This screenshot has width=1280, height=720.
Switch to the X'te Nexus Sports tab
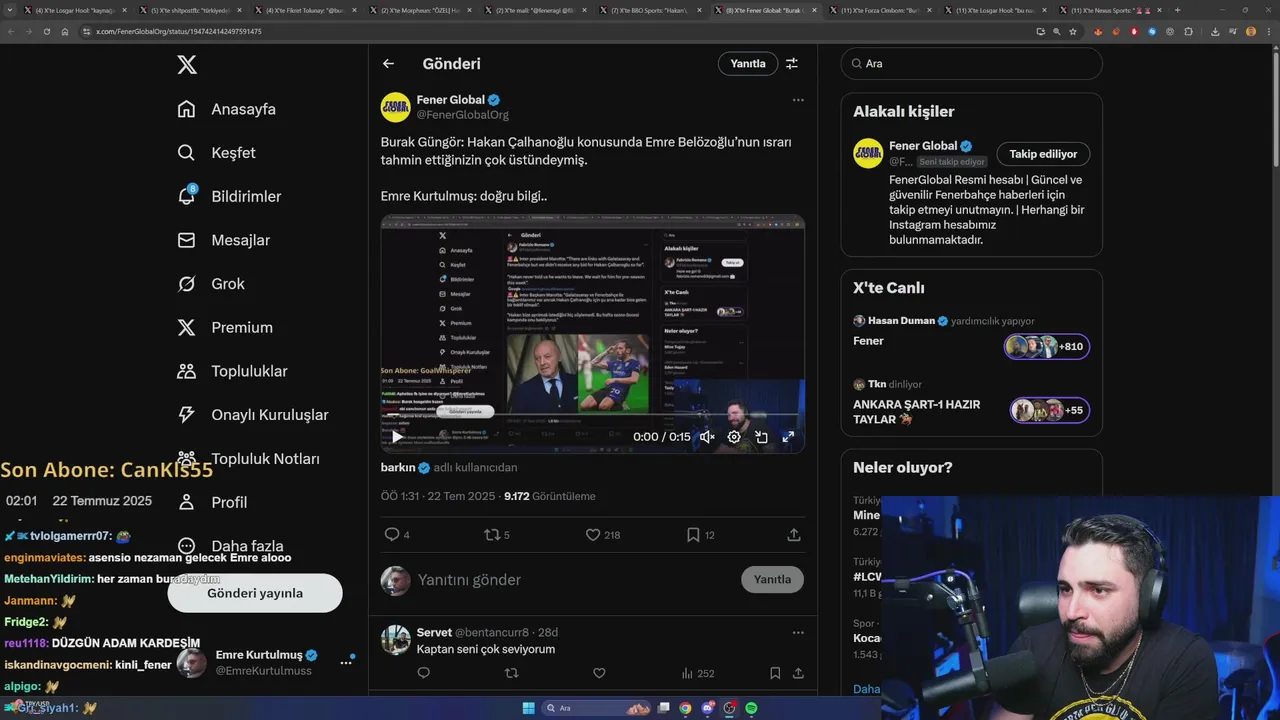1109,10
